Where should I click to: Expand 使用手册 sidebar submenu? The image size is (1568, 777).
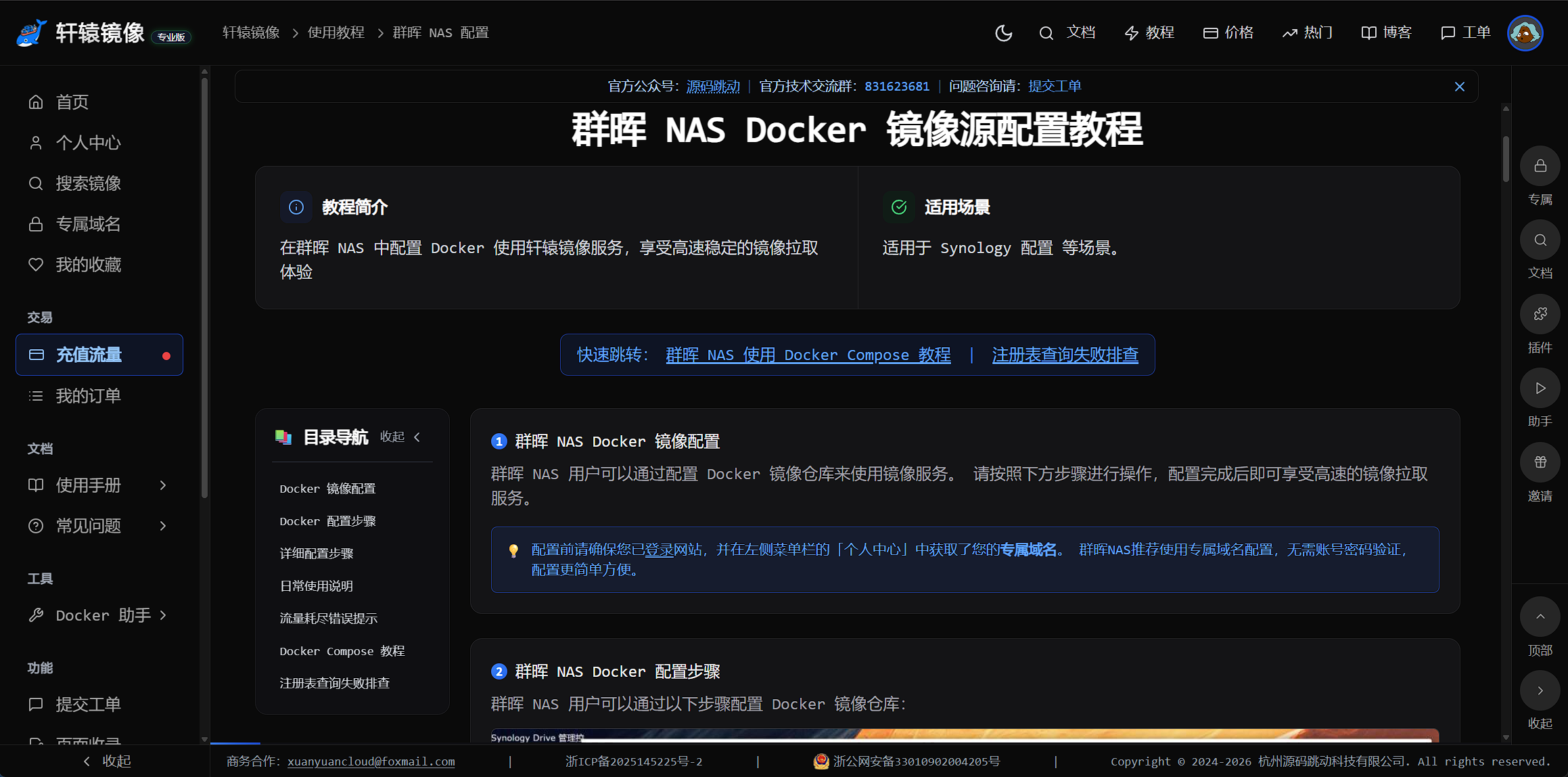(99, 485)
